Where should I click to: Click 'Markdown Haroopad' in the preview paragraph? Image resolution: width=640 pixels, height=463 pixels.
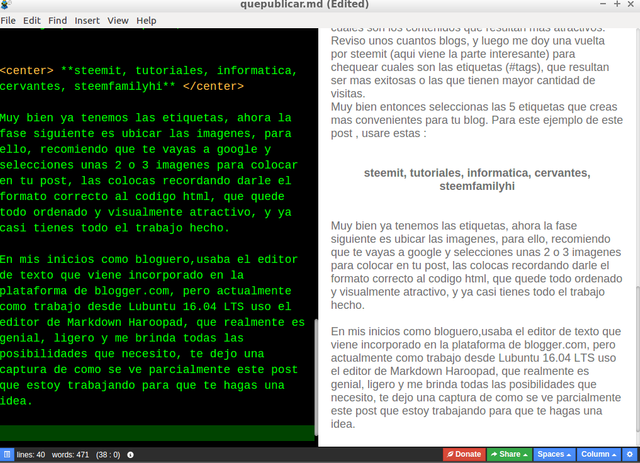[443, 371]
